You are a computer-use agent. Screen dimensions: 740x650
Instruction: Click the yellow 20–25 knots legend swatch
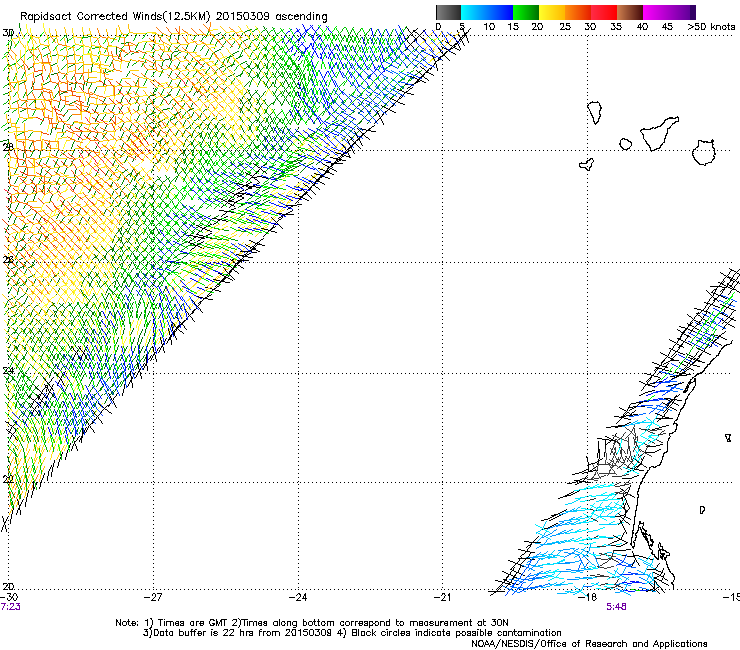552,12
